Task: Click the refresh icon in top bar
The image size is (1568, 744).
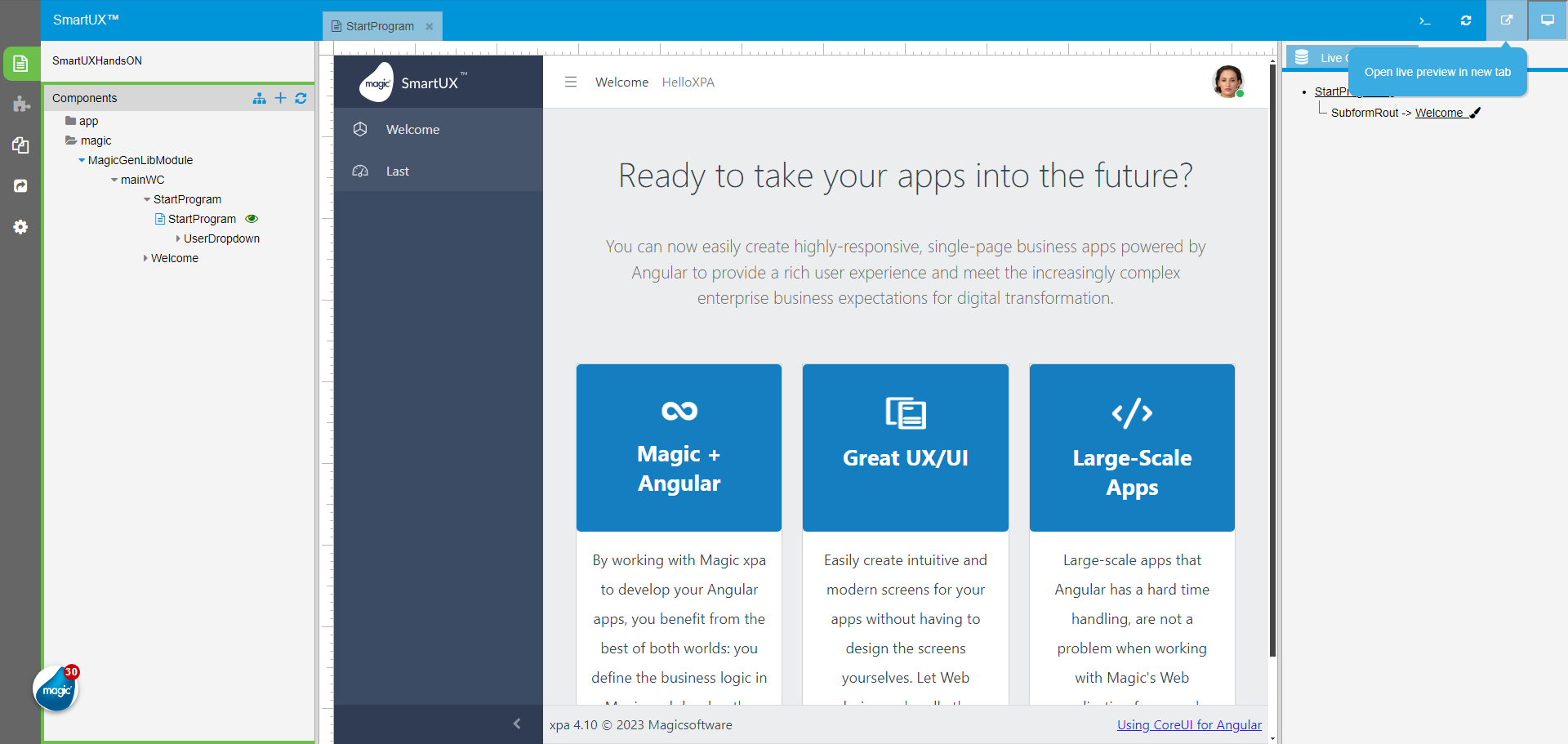Action: (x=1466, y=20)
